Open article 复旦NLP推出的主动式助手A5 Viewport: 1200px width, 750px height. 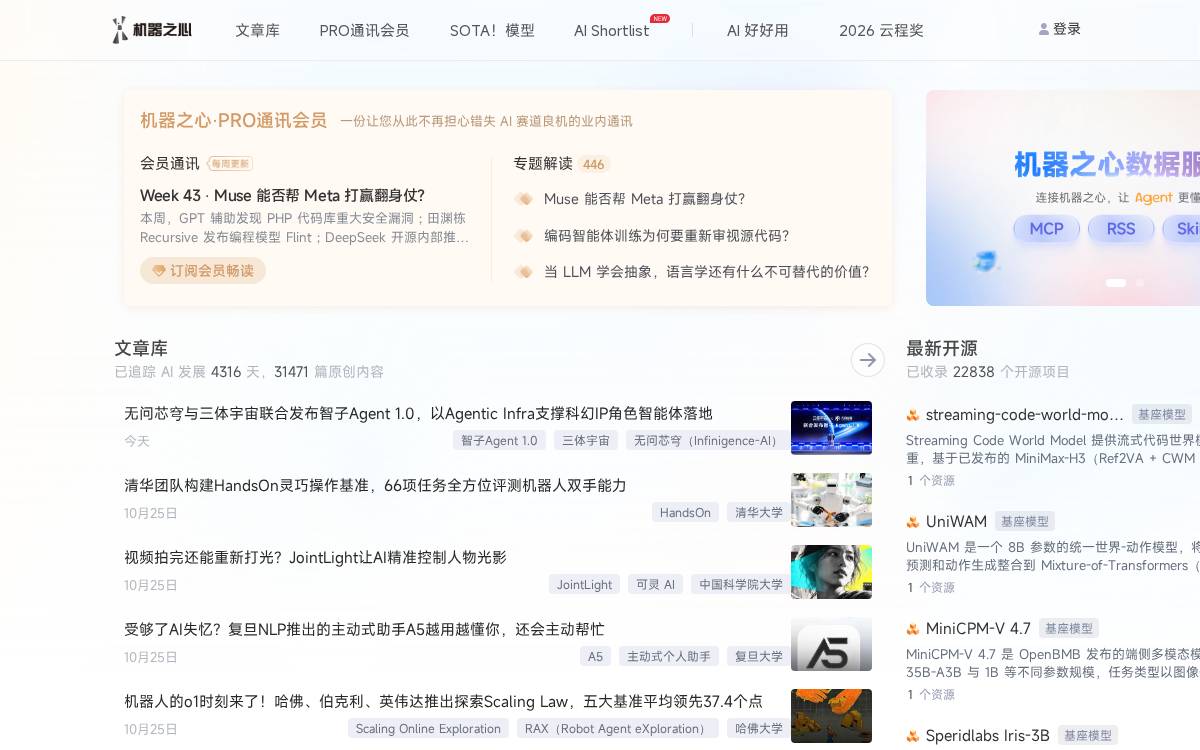pos(364,629)
